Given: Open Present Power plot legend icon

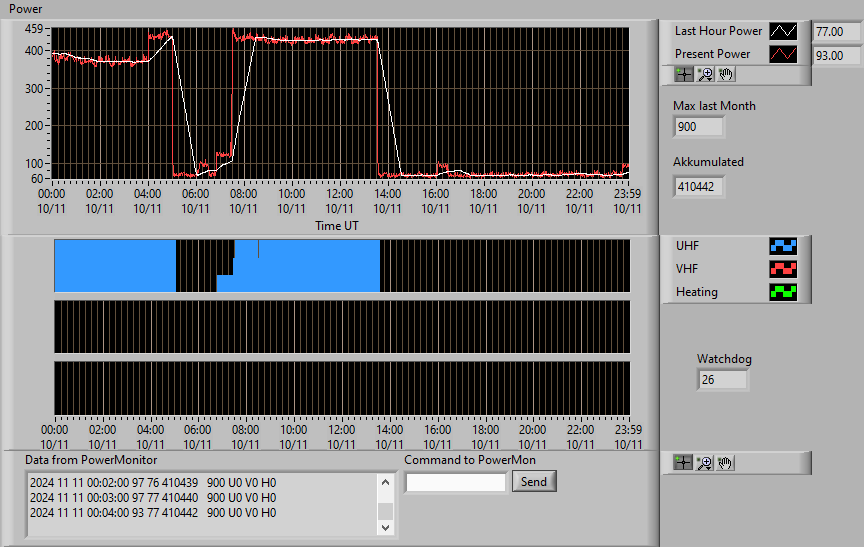Looking at the screenshot, I should [x=783, y=54].
